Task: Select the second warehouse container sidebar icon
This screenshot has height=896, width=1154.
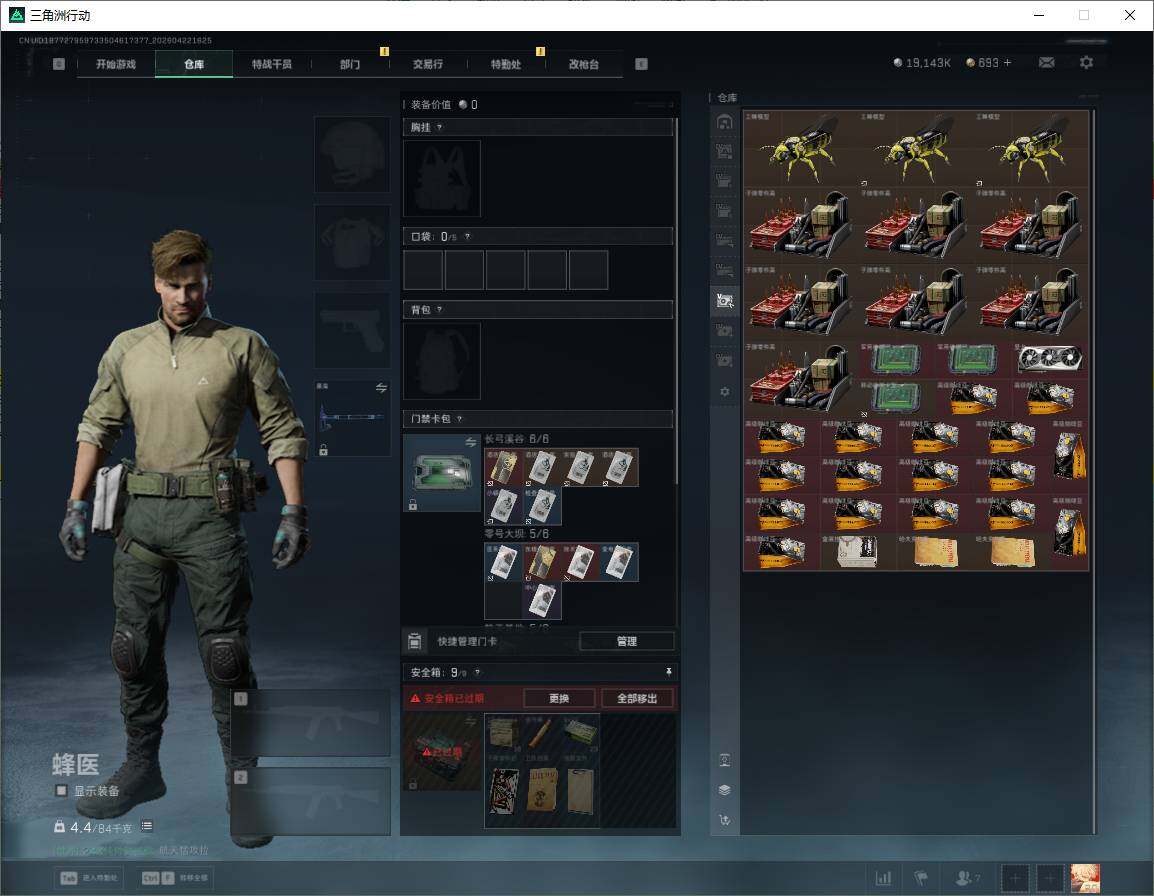Action: click(x=725, y=152)
